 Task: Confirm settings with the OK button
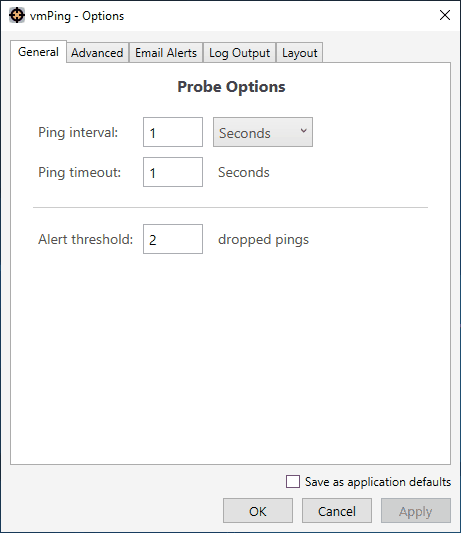[258, 511]
